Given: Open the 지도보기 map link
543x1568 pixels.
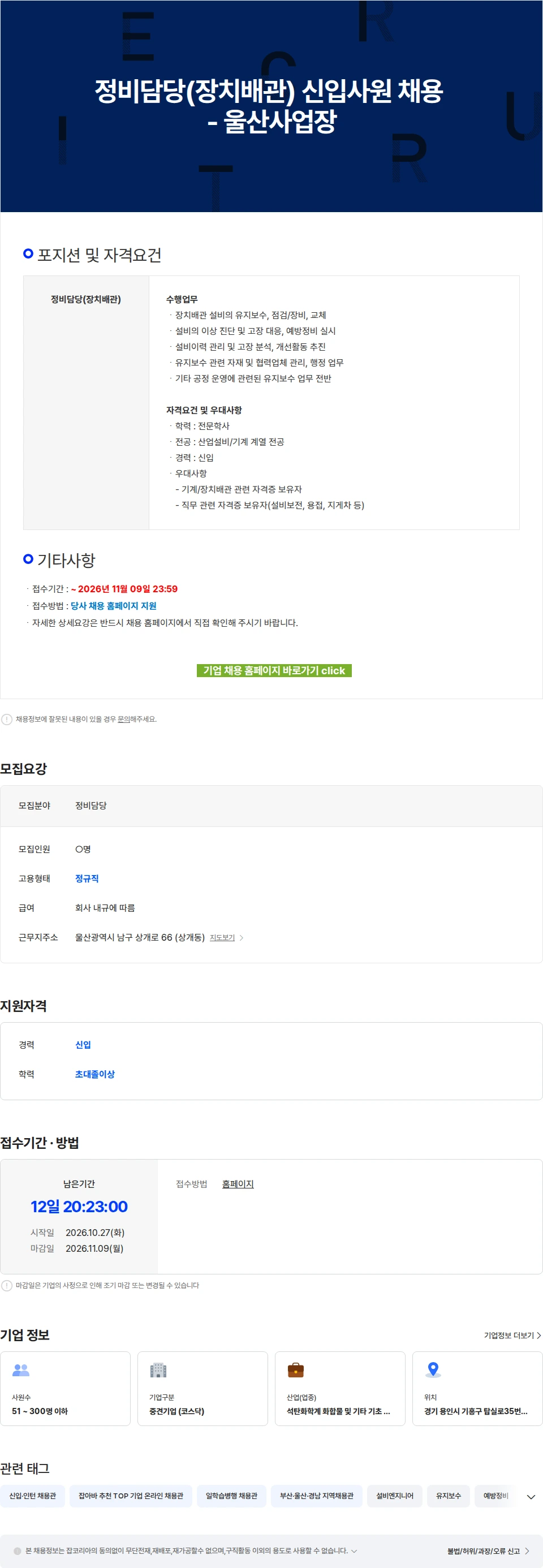Looking at the screenshot, I should point(222,937).
